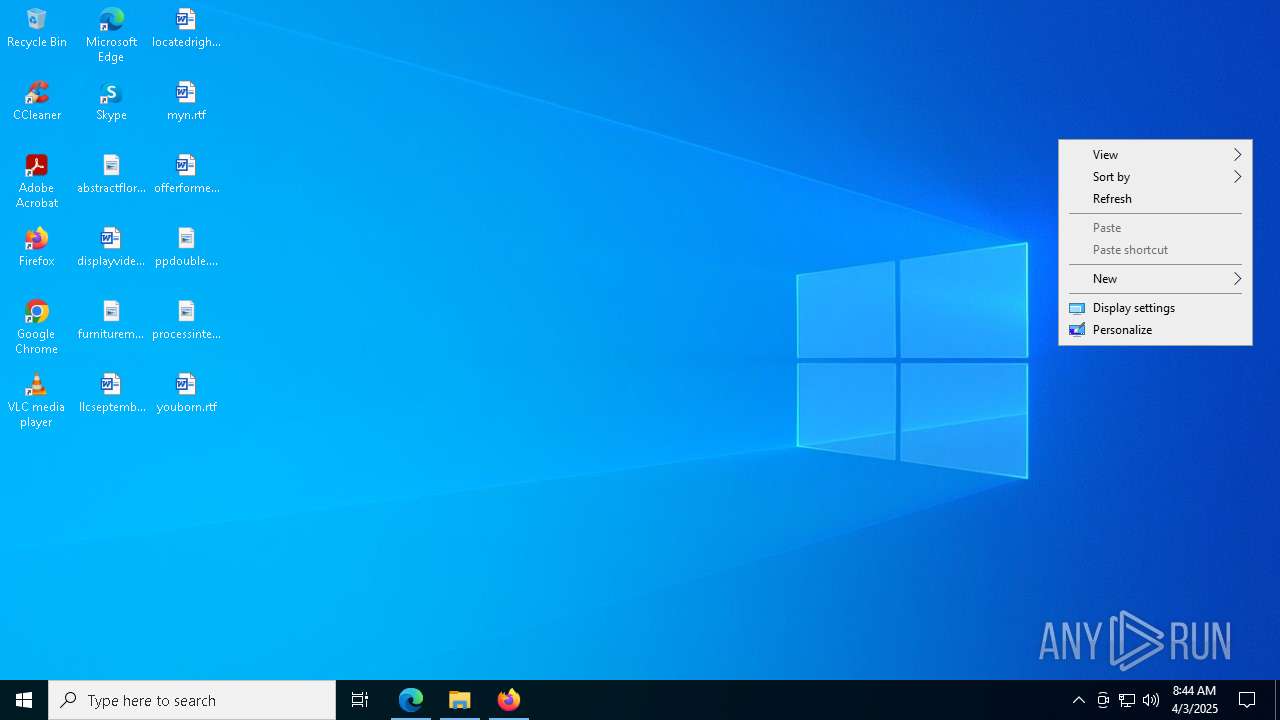Select the displayvide... document icon
This screenshot has width=1280, height=720.
click(x=111, y=247)
